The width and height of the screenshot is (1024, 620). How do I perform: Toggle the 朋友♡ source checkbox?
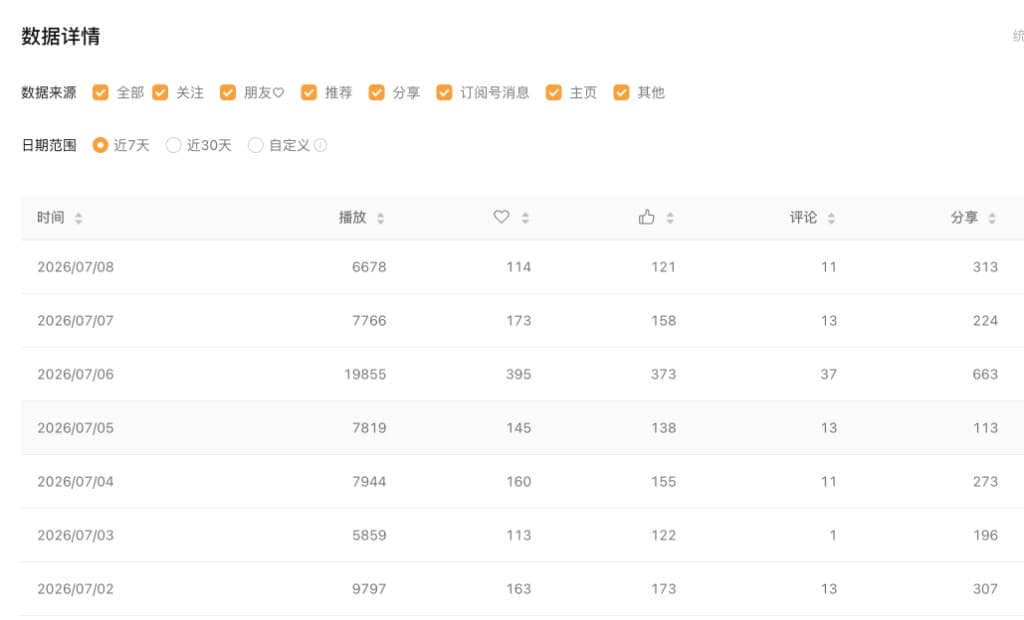[x=227, y=92]
